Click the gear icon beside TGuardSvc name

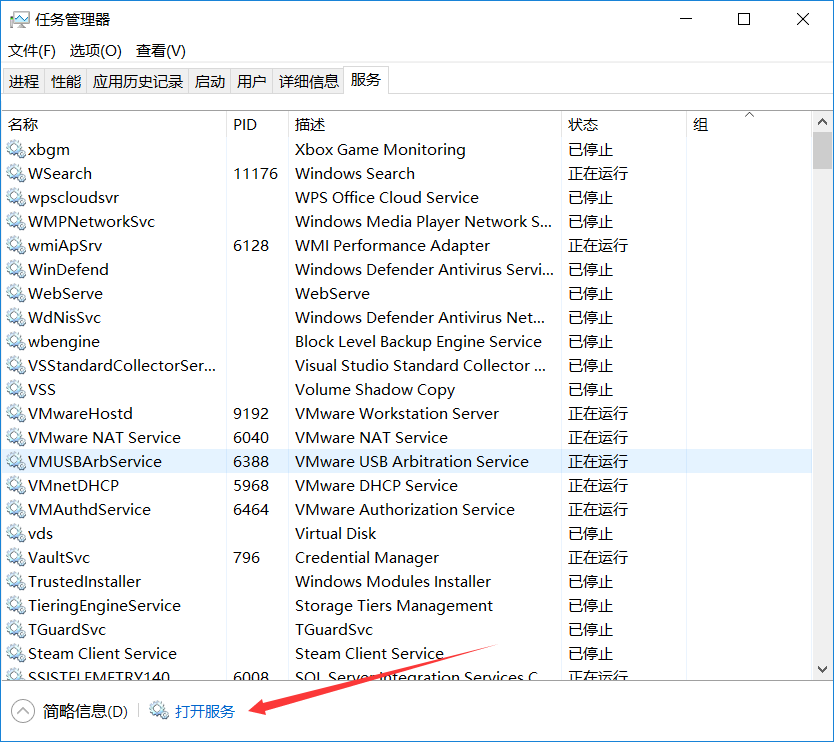pos(16,630)
